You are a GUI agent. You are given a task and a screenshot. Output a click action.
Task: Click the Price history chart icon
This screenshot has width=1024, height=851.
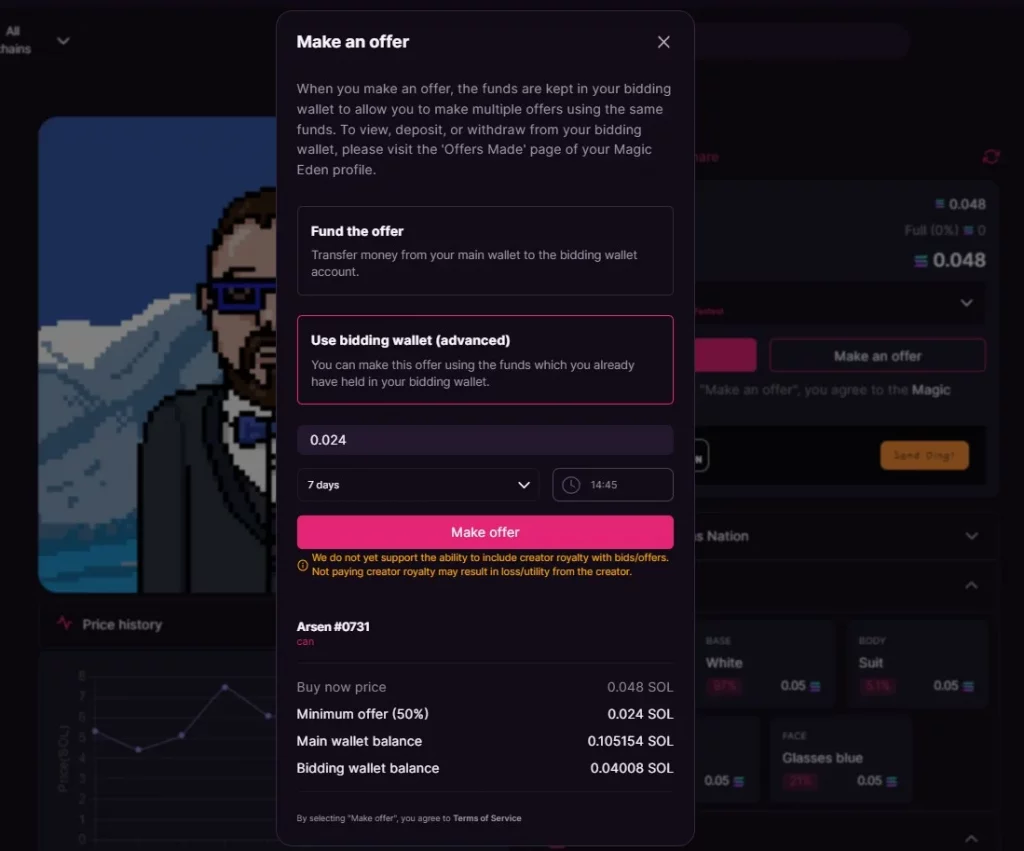click(x=65, y=624)
